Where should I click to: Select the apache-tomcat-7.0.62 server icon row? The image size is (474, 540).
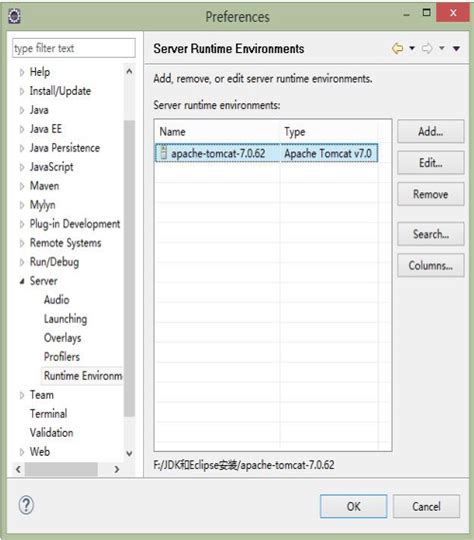click(266, 153)
